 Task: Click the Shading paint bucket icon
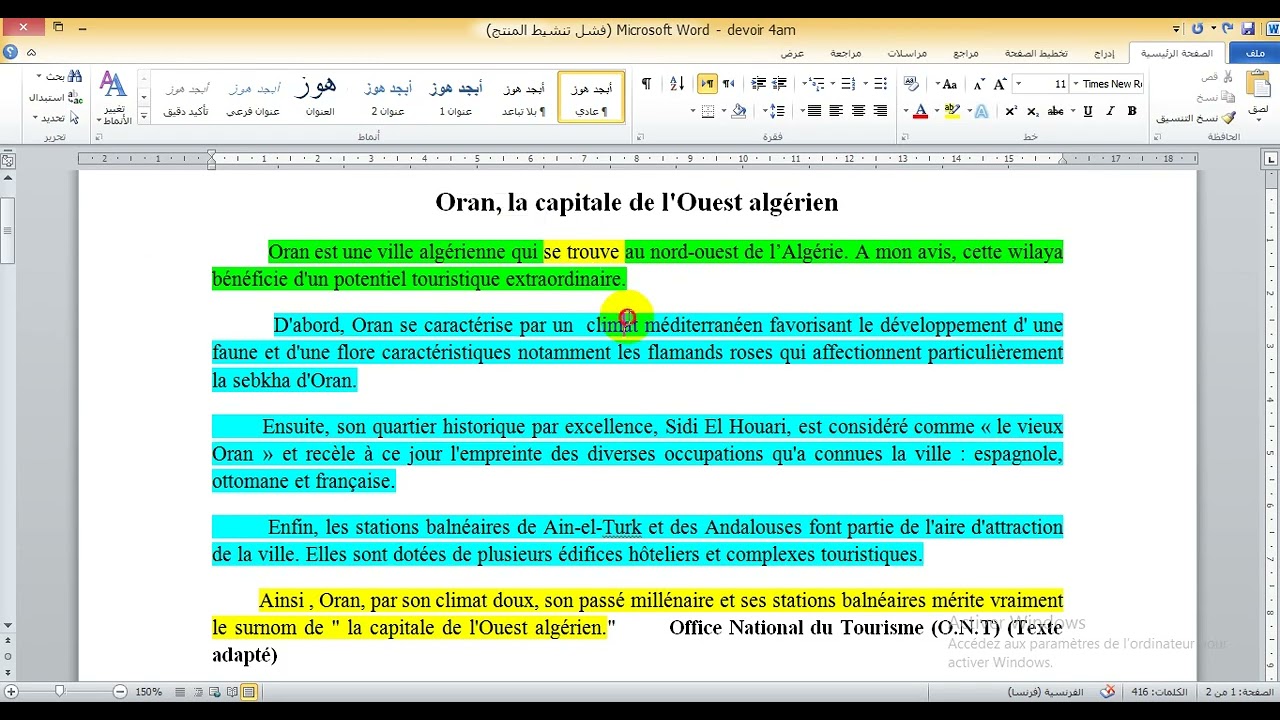click(x=739, y=111)
